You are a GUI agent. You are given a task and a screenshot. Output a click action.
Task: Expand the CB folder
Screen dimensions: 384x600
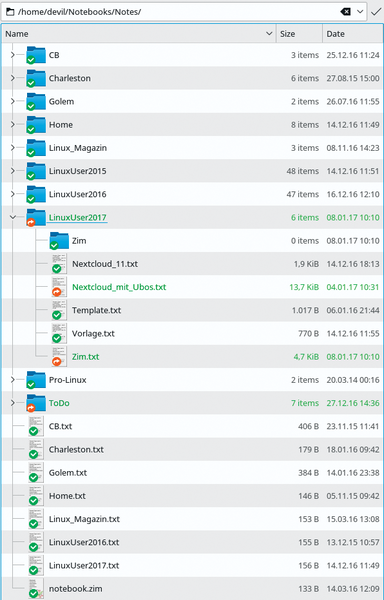[x=12, y=55]
